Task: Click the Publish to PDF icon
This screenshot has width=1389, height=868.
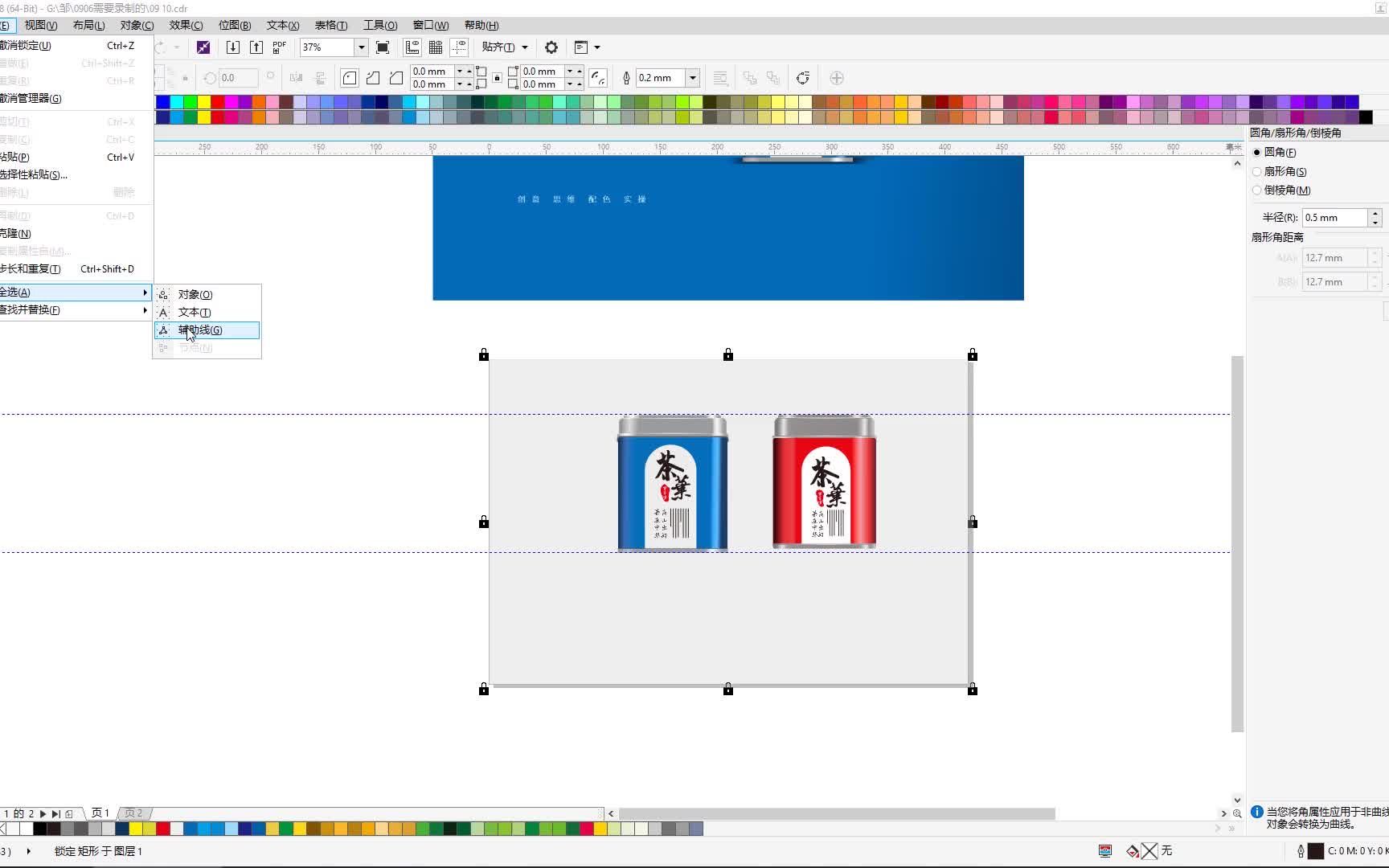Action: click(x=279, y=47)
